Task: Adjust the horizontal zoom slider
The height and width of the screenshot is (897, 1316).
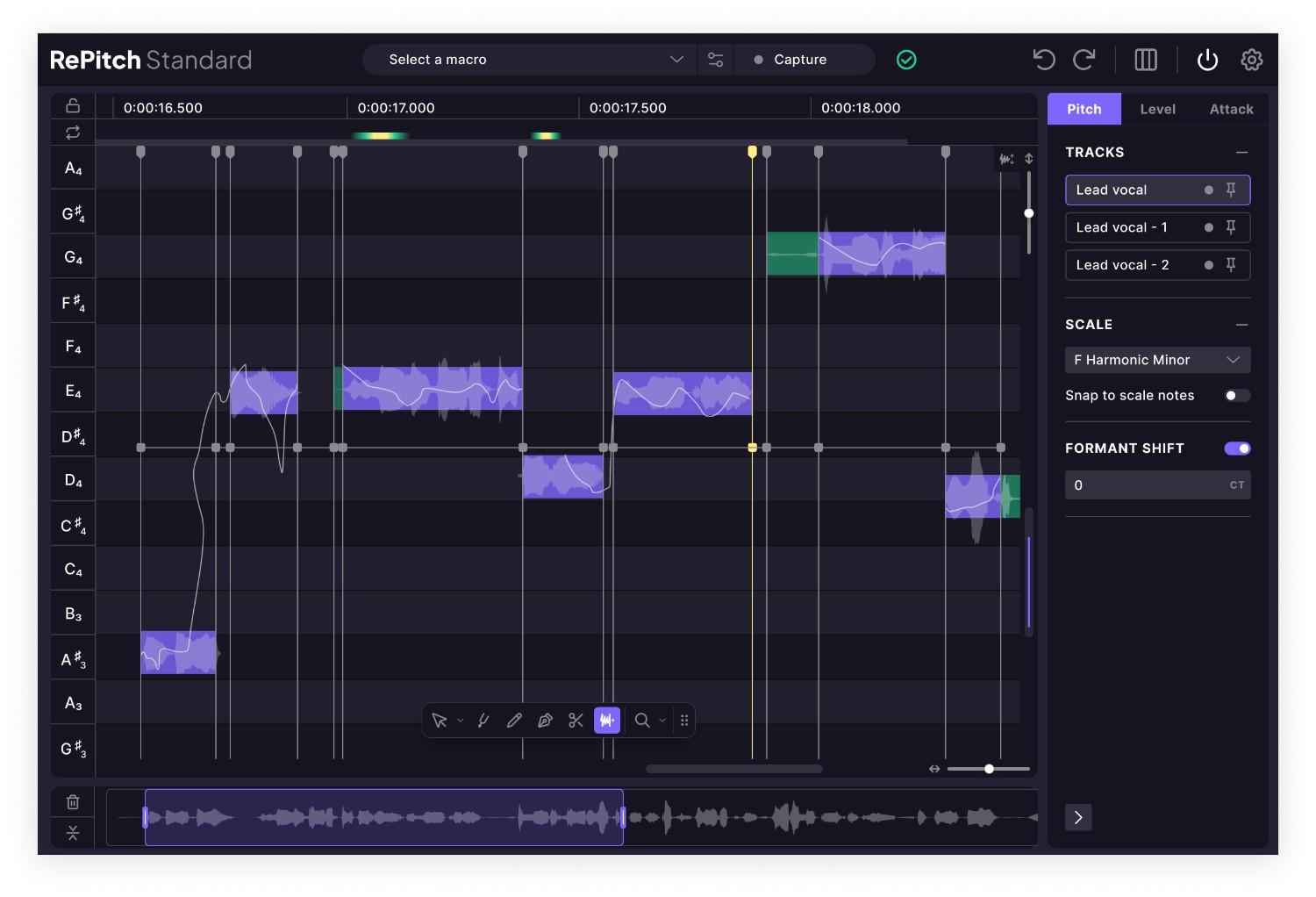Action: click(989, 768)
